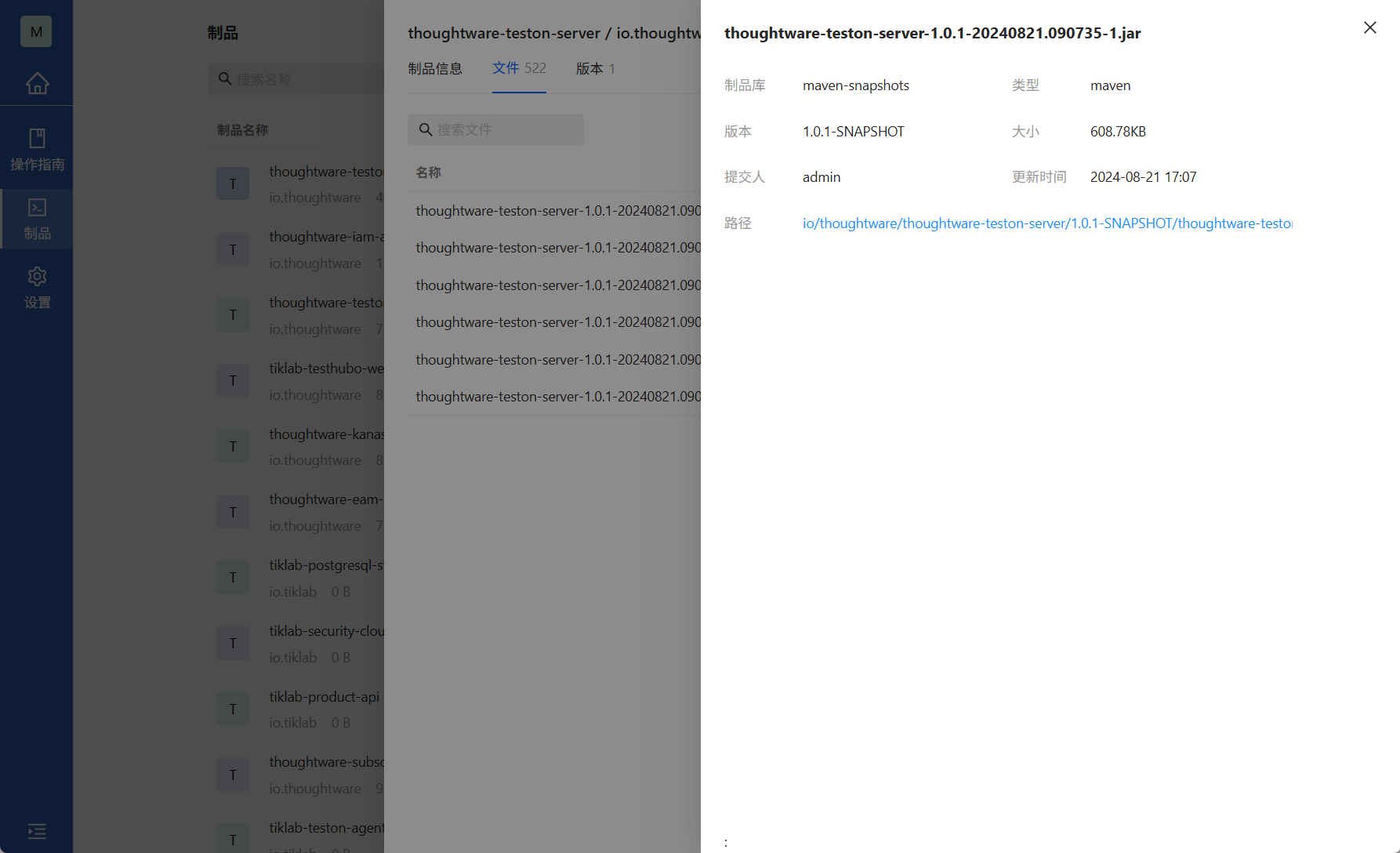Viewport: 1400px width, 853px height.
Task: Focus the 搜索文件 search field
Action: tap(495, 129)
